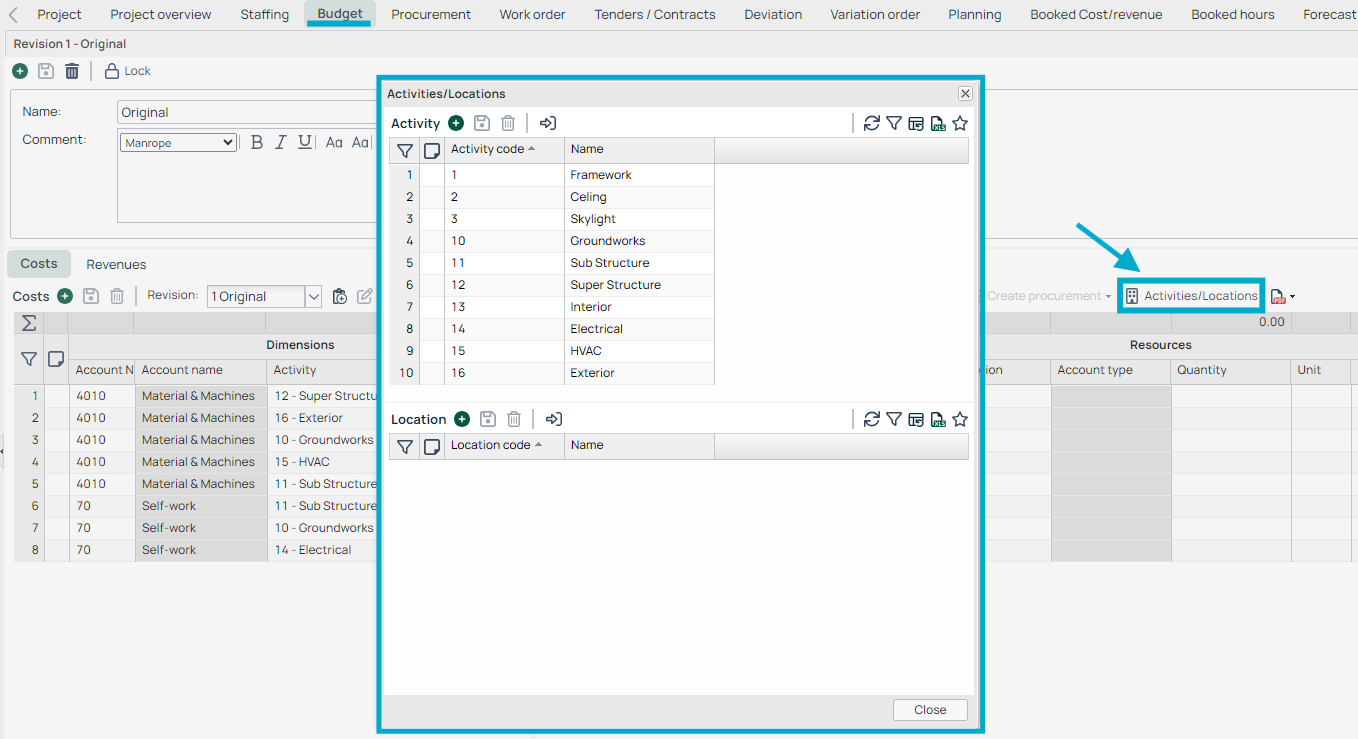Toggle underline formatting in the comment editor
The width and height of the screenshot is (1358, 739).
[305, 142]
